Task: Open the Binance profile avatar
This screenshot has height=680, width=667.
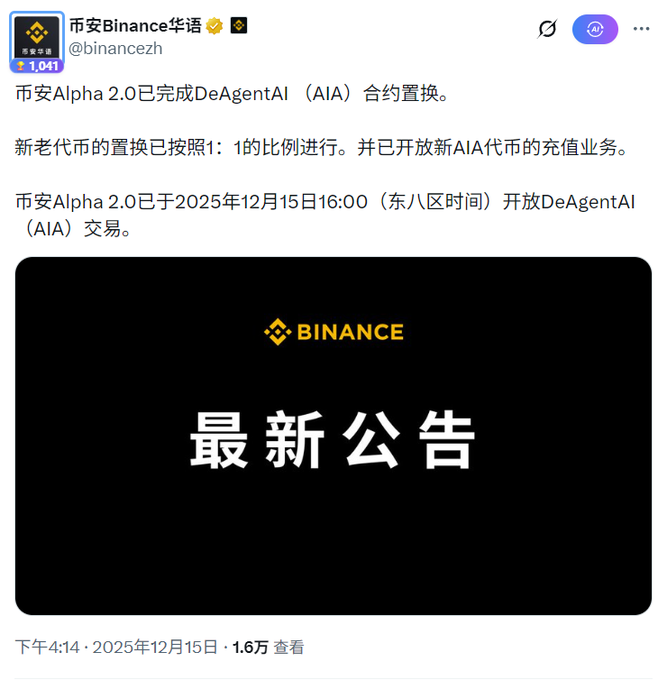Action: [37, 37]
